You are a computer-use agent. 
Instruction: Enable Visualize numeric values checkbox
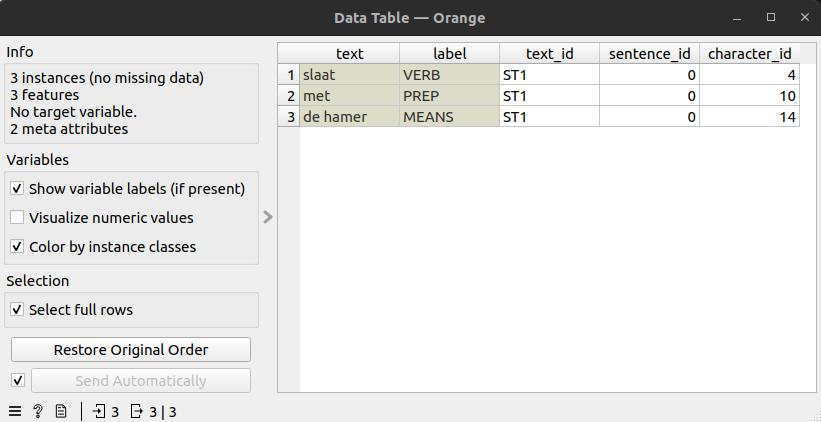17,217
